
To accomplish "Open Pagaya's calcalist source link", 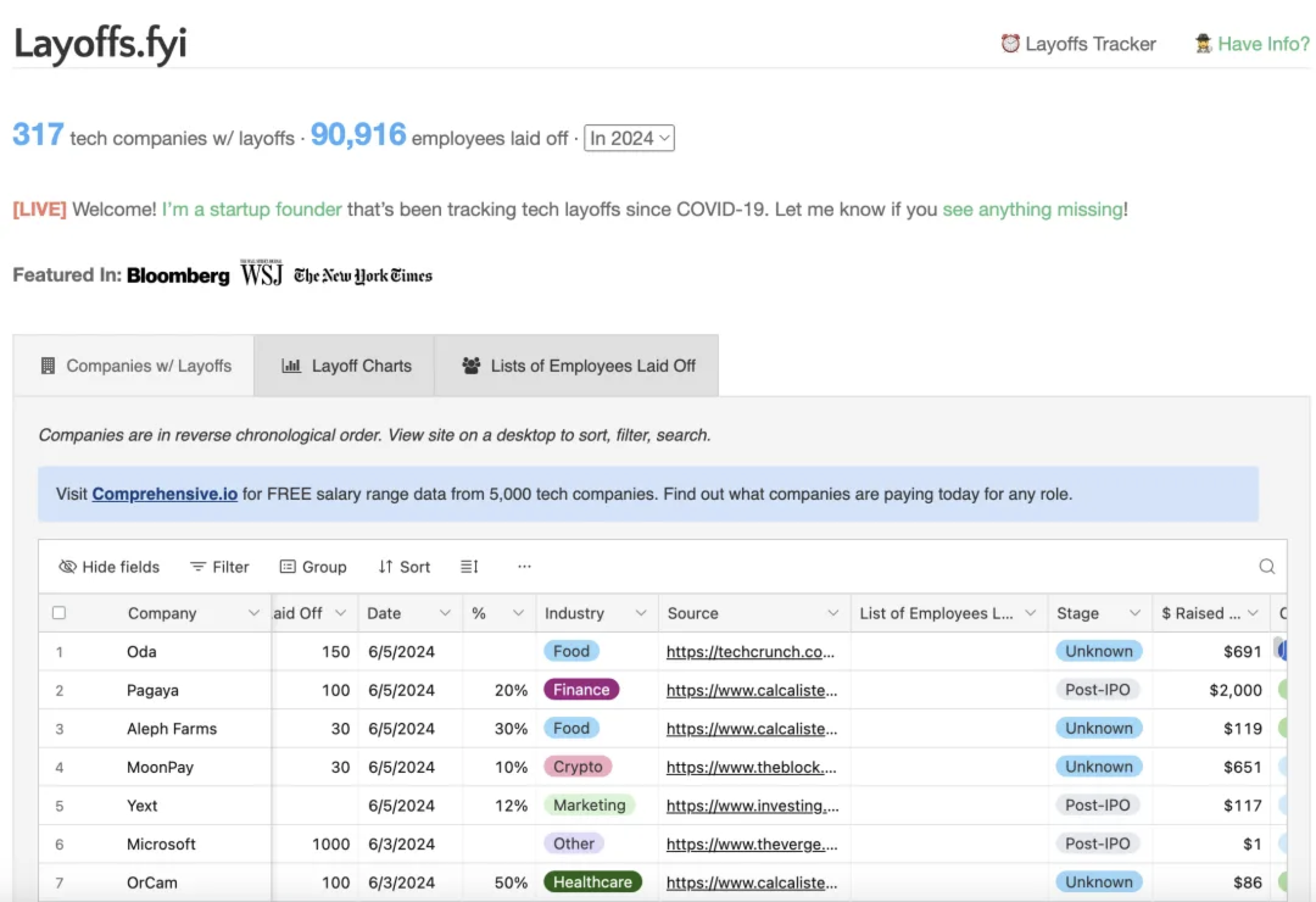I will (752, 691).
